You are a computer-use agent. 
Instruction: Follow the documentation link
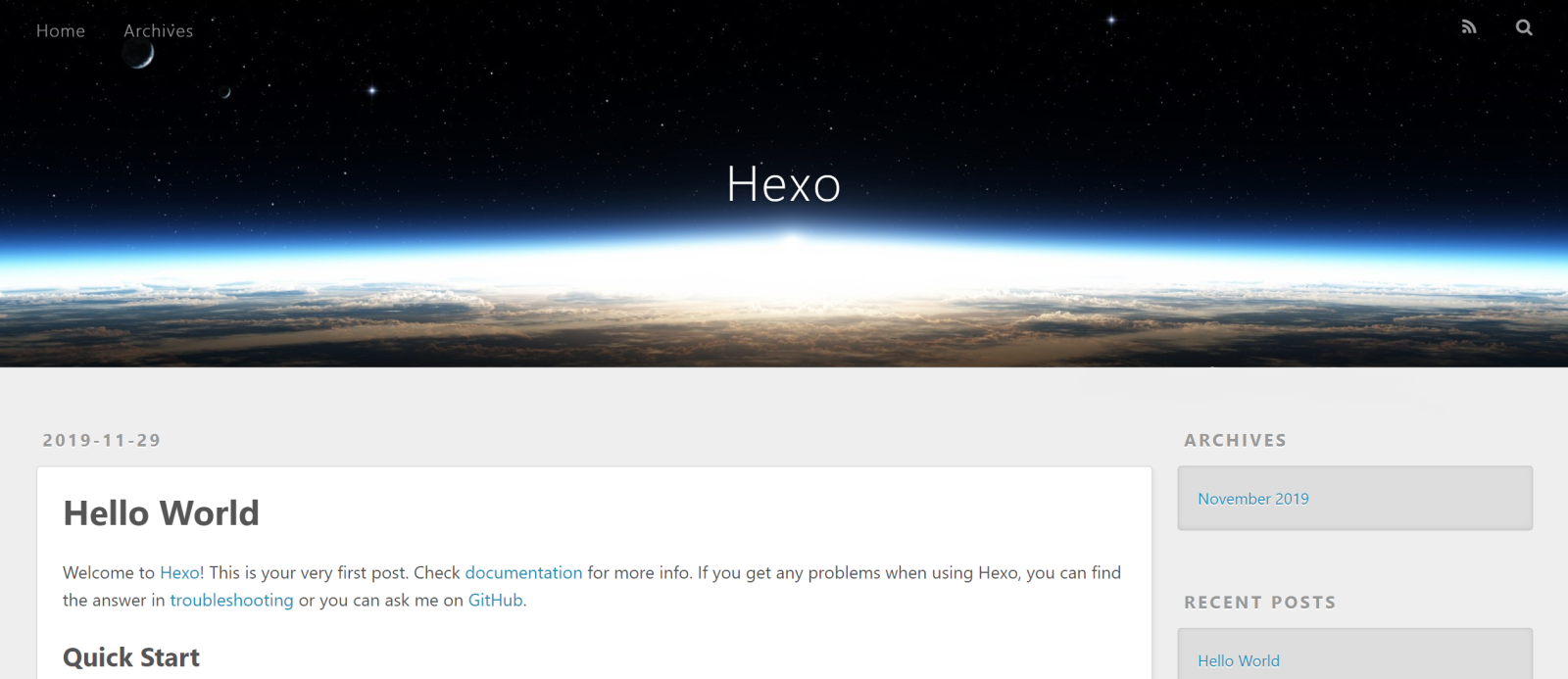(523, 572)
